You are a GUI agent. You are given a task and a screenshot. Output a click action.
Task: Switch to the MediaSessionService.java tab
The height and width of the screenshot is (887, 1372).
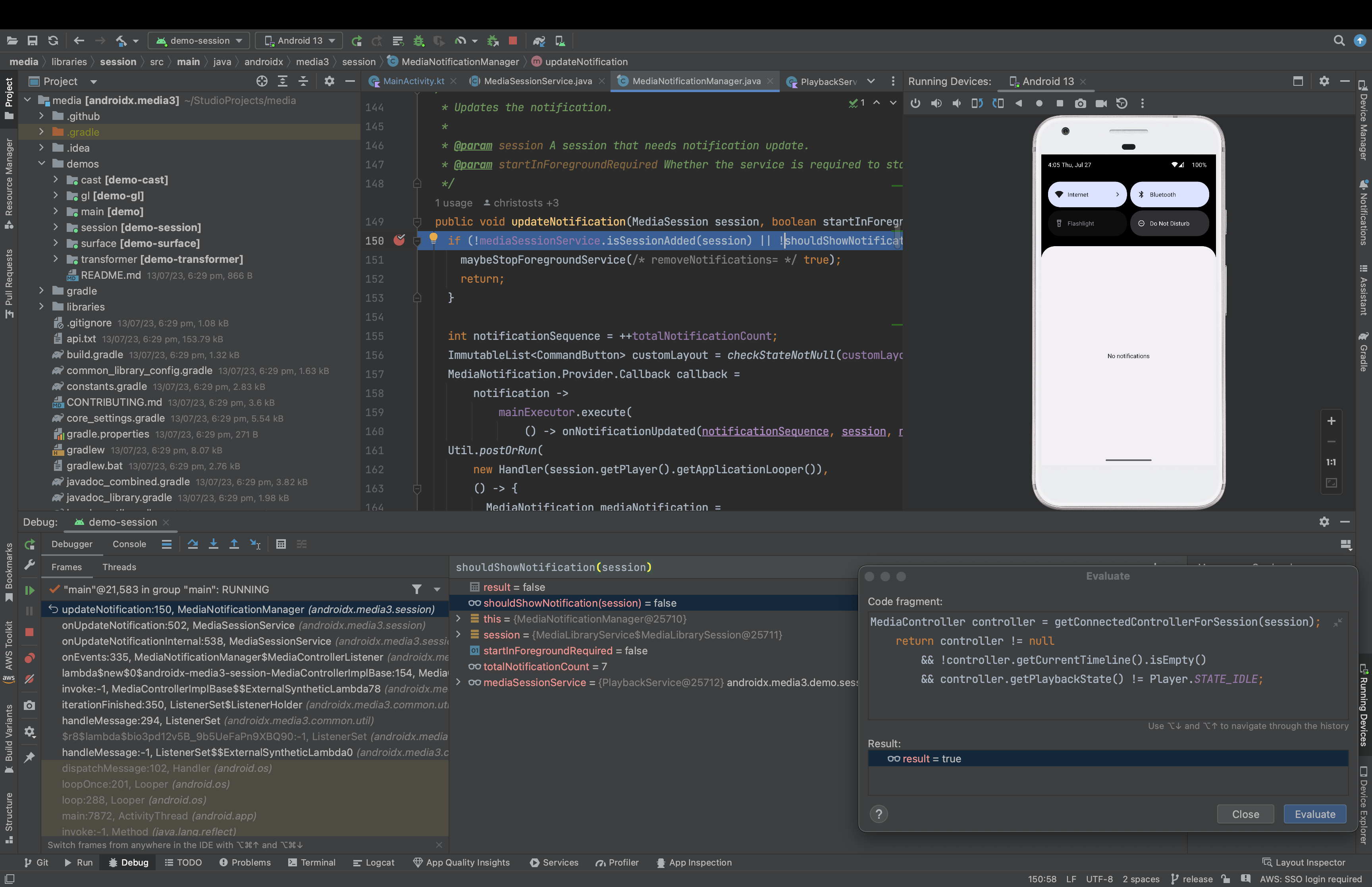coord(537,81)
